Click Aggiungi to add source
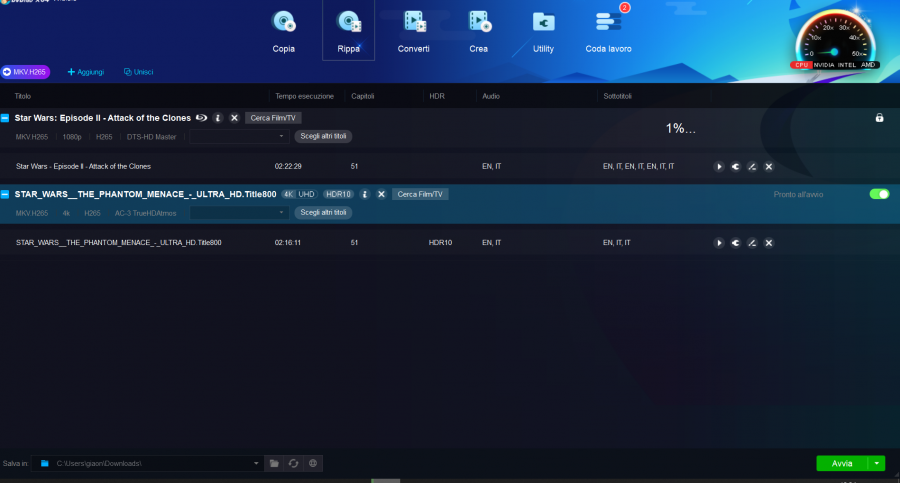This screenshot has width=900, height=483. (86, 72)
